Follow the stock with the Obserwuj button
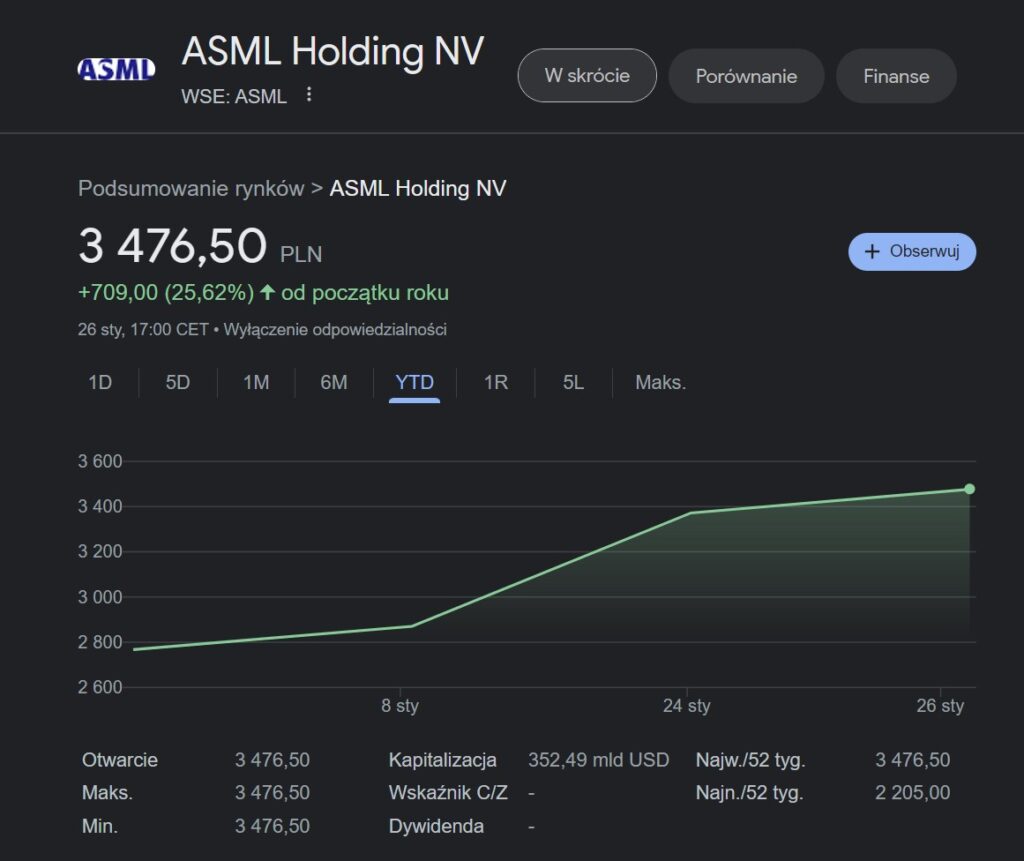 point(912,252)
